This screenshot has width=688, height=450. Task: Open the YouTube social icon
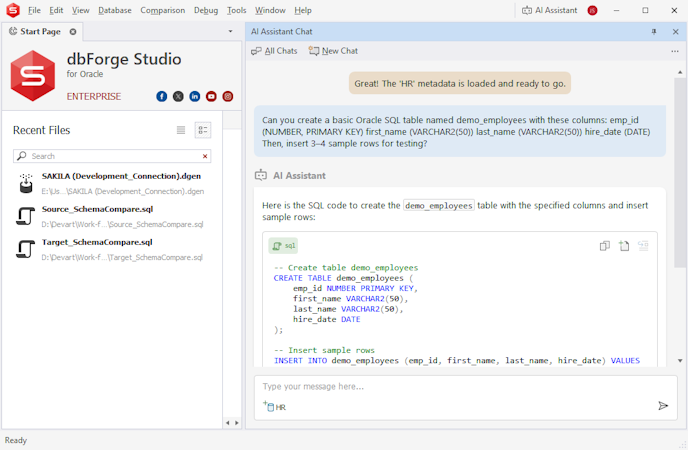[211, 96]
